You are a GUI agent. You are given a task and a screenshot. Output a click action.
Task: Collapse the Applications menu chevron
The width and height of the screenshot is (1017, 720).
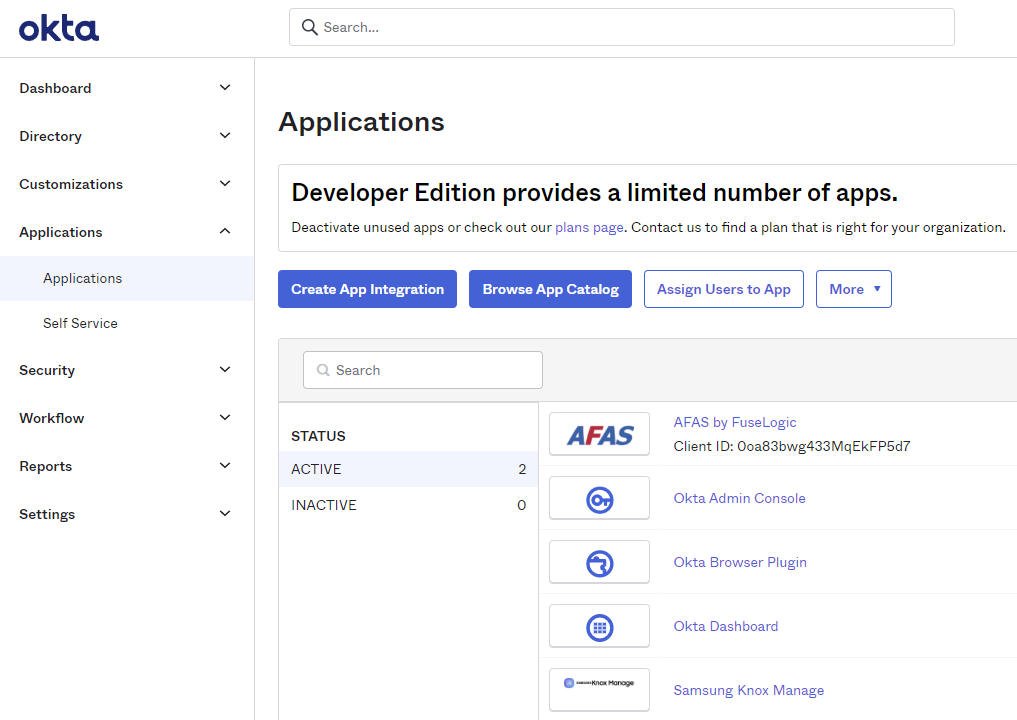pos(225,232)
